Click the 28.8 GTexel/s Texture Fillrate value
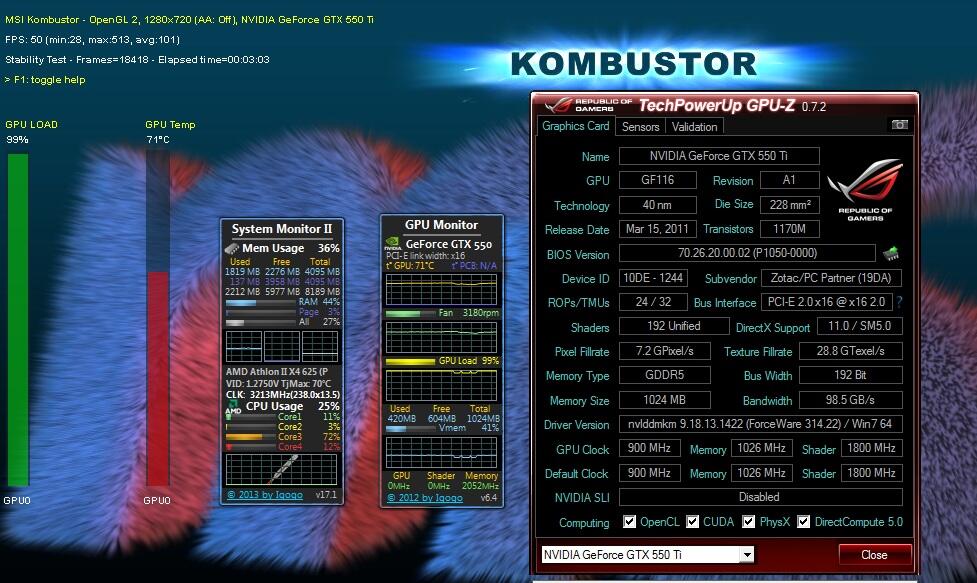 [x=850, y=351]
